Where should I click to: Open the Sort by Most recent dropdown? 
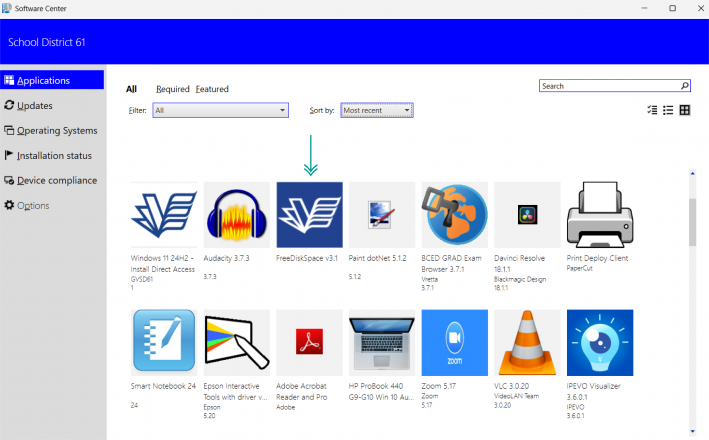click(377, 110)
